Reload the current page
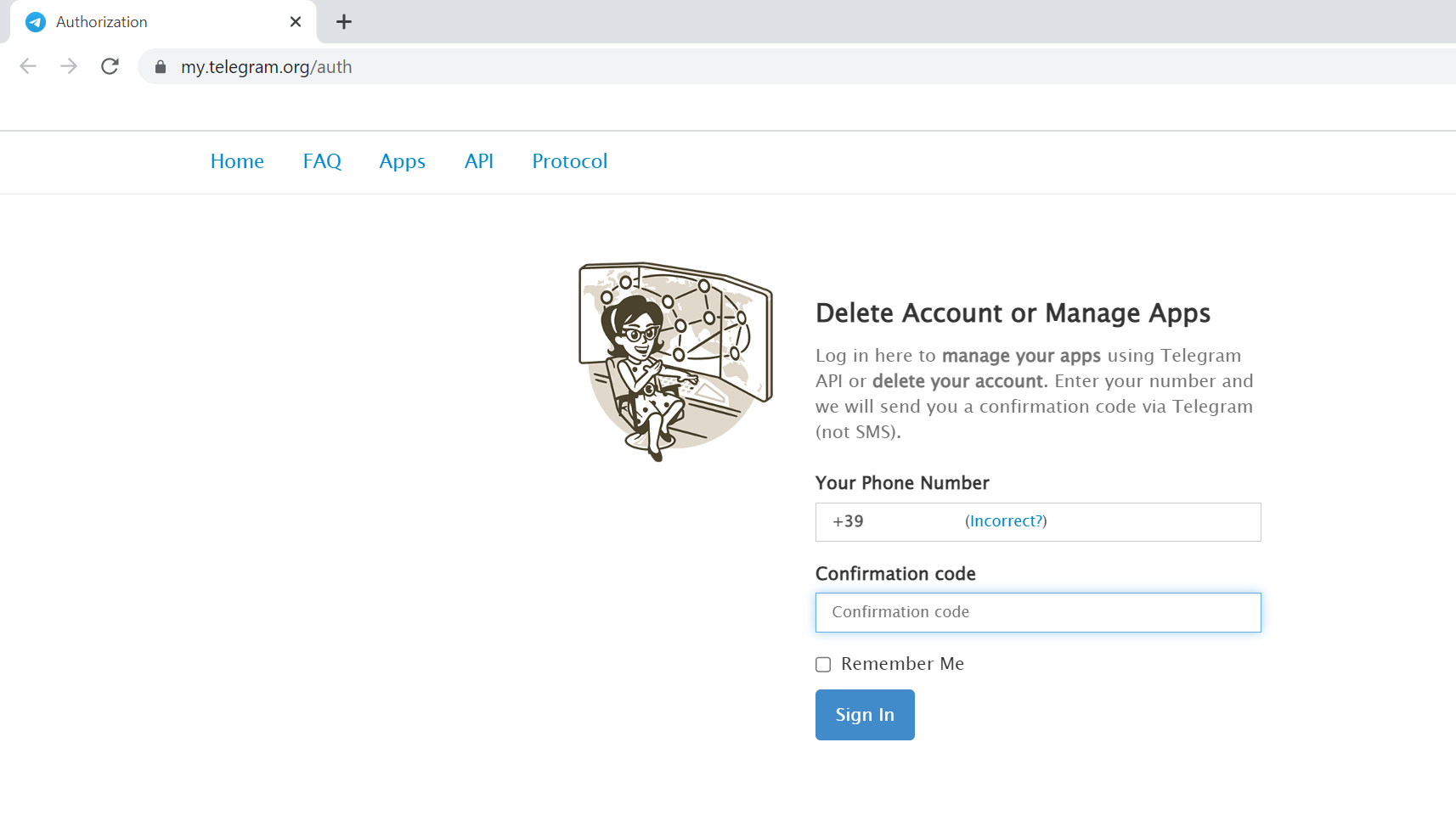Image resolution: width=1456 pixels, height=838 pixels. (110, 66)
